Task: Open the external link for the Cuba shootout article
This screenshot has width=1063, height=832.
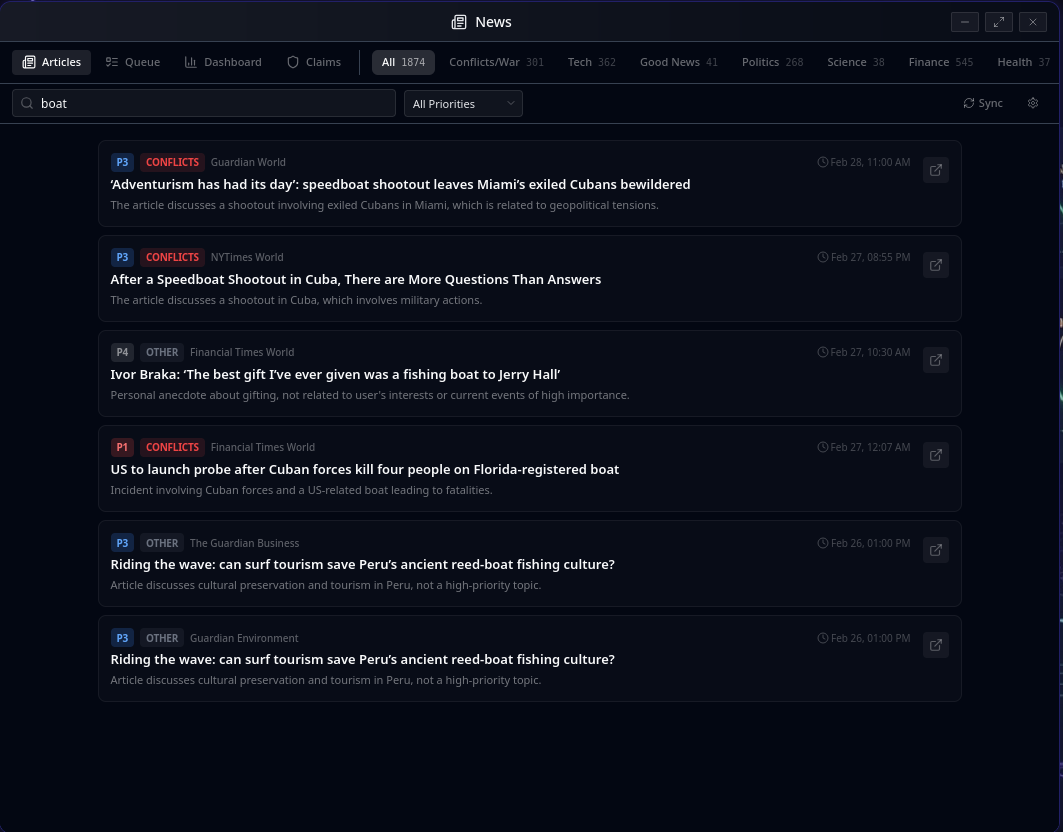Action: (x=935, y=265)
